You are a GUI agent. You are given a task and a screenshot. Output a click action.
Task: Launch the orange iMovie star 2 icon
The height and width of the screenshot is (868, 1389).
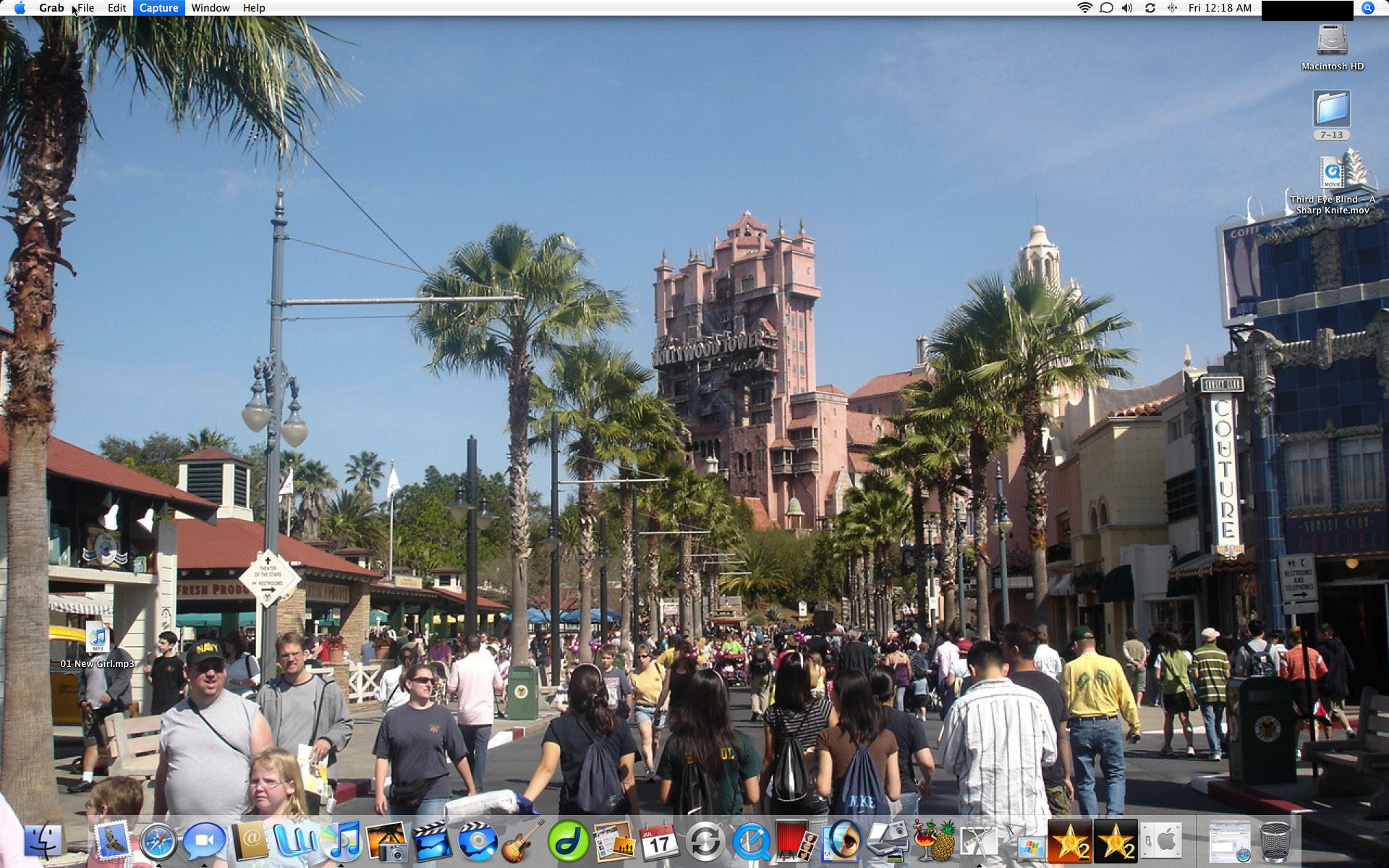(x=1070, y=842)
